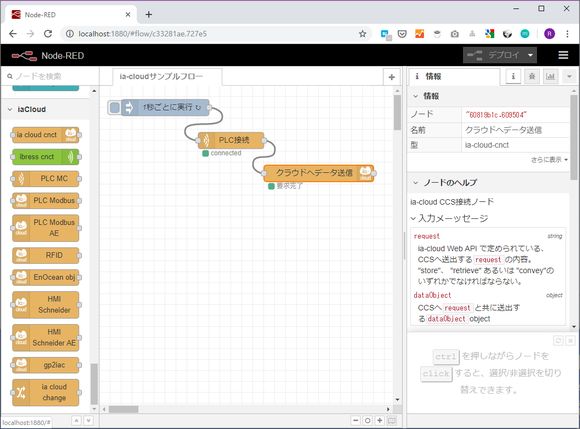Close the Node-RED browser tab
580x429 pixels.
(x=128, y=15)
